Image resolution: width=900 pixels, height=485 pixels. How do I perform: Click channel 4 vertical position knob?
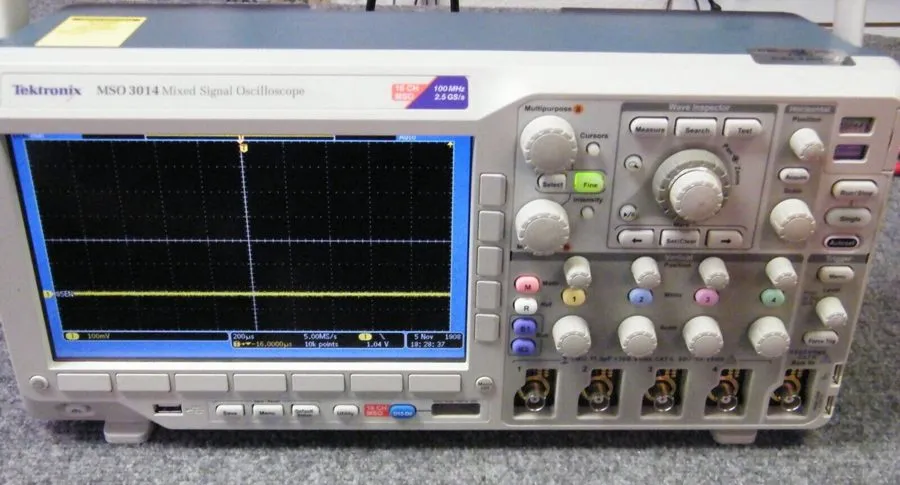[x=781, y=272]
